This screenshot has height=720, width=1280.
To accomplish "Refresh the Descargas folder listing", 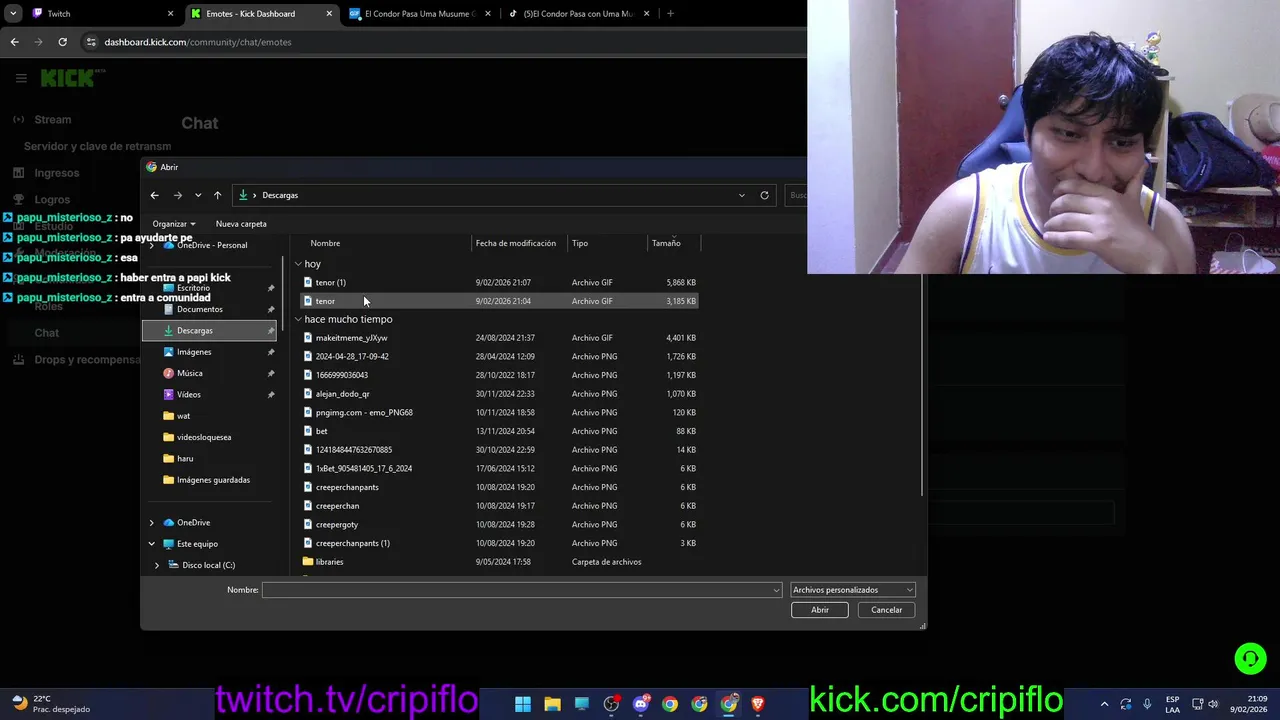I will coord(764,195).
